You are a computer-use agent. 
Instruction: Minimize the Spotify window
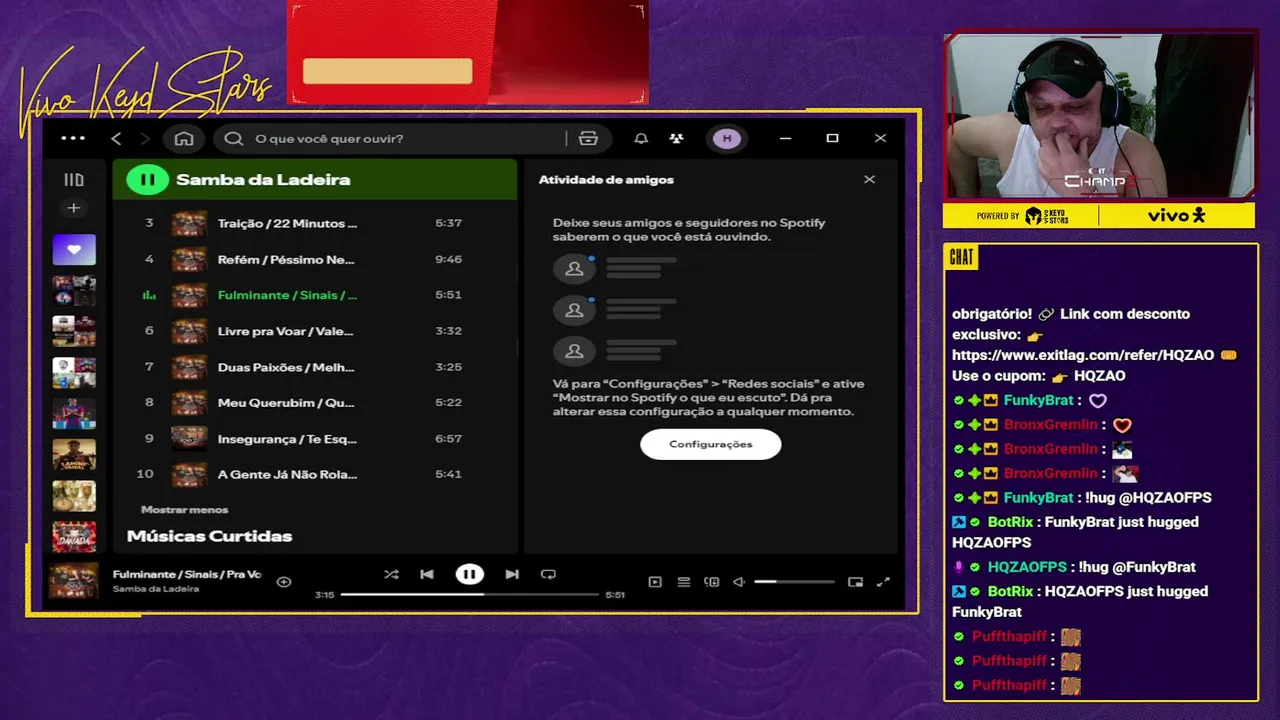785,139
